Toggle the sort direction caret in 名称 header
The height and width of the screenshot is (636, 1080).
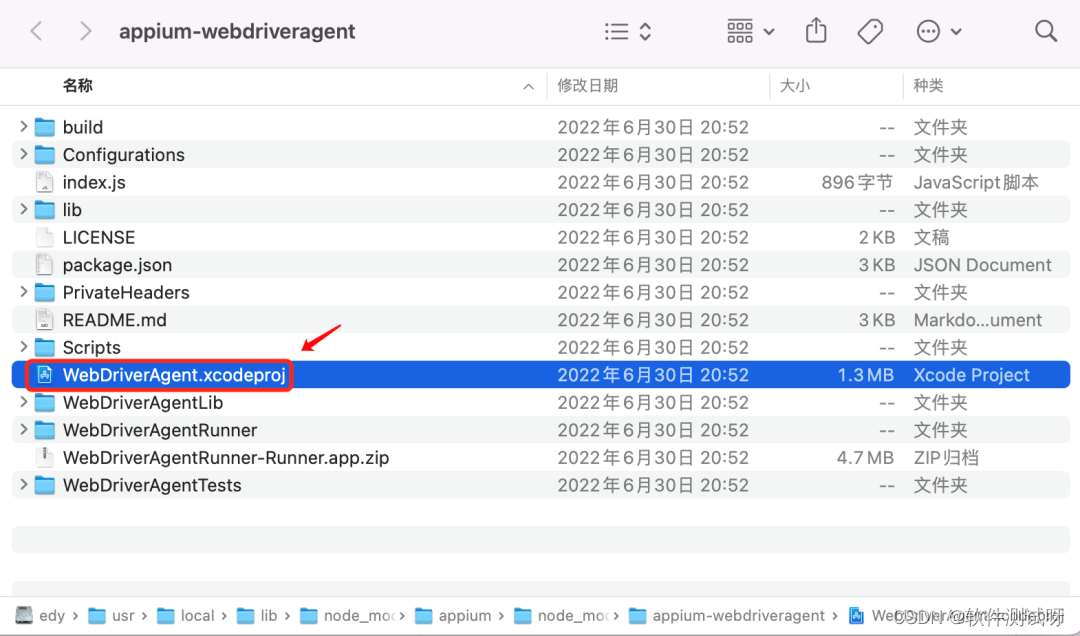click(528, 86)
